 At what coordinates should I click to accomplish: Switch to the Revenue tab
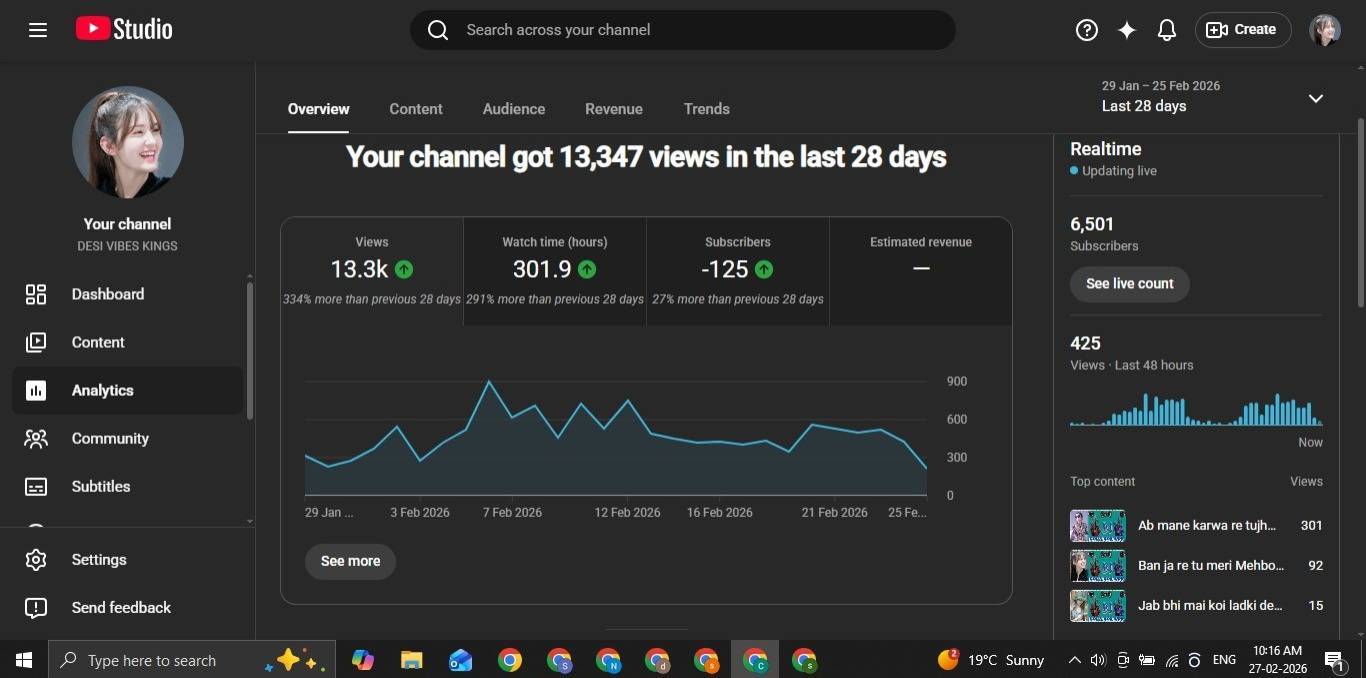pos(614,109)
